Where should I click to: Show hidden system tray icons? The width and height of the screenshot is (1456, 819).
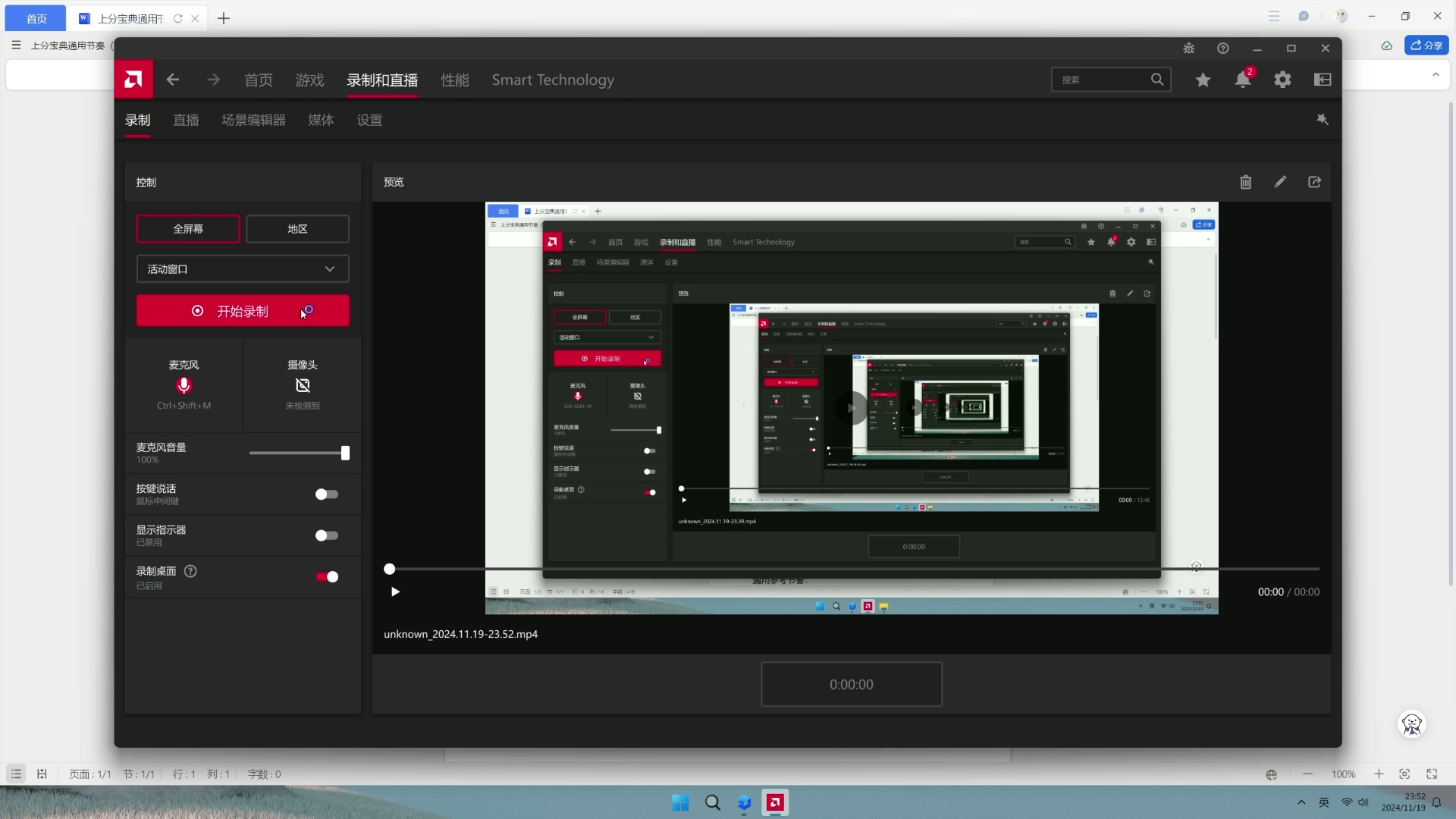[1301, 802]
